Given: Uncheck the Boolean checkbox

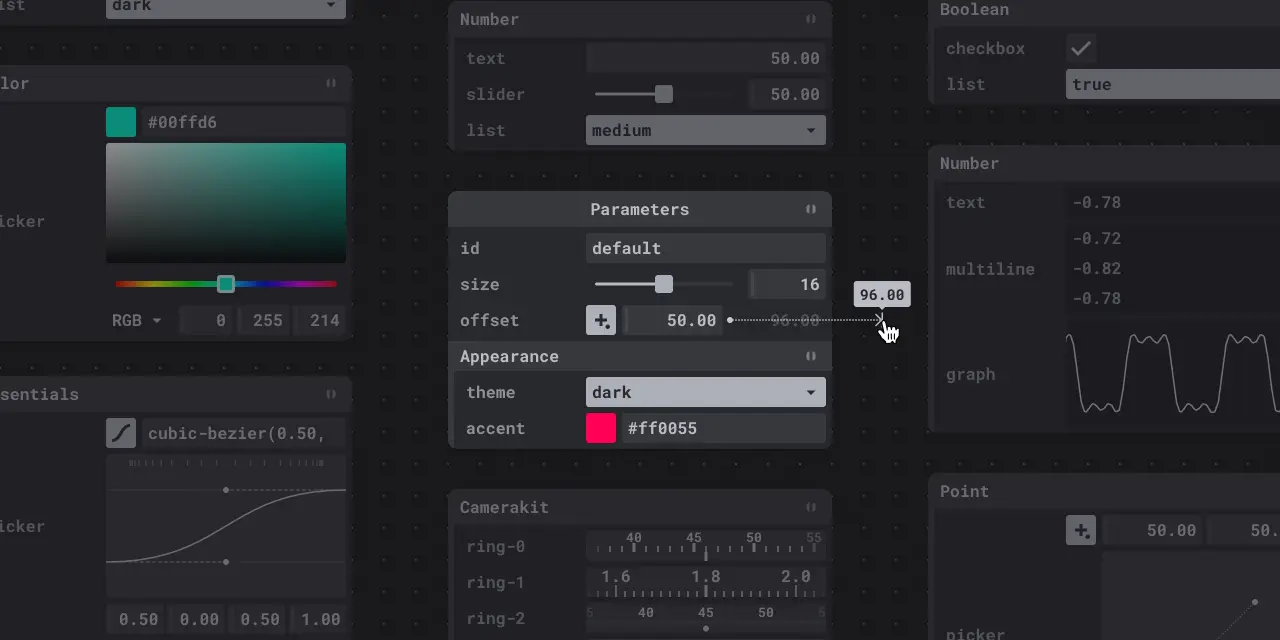Looking at the screenshot, I should click(1081, 47).
